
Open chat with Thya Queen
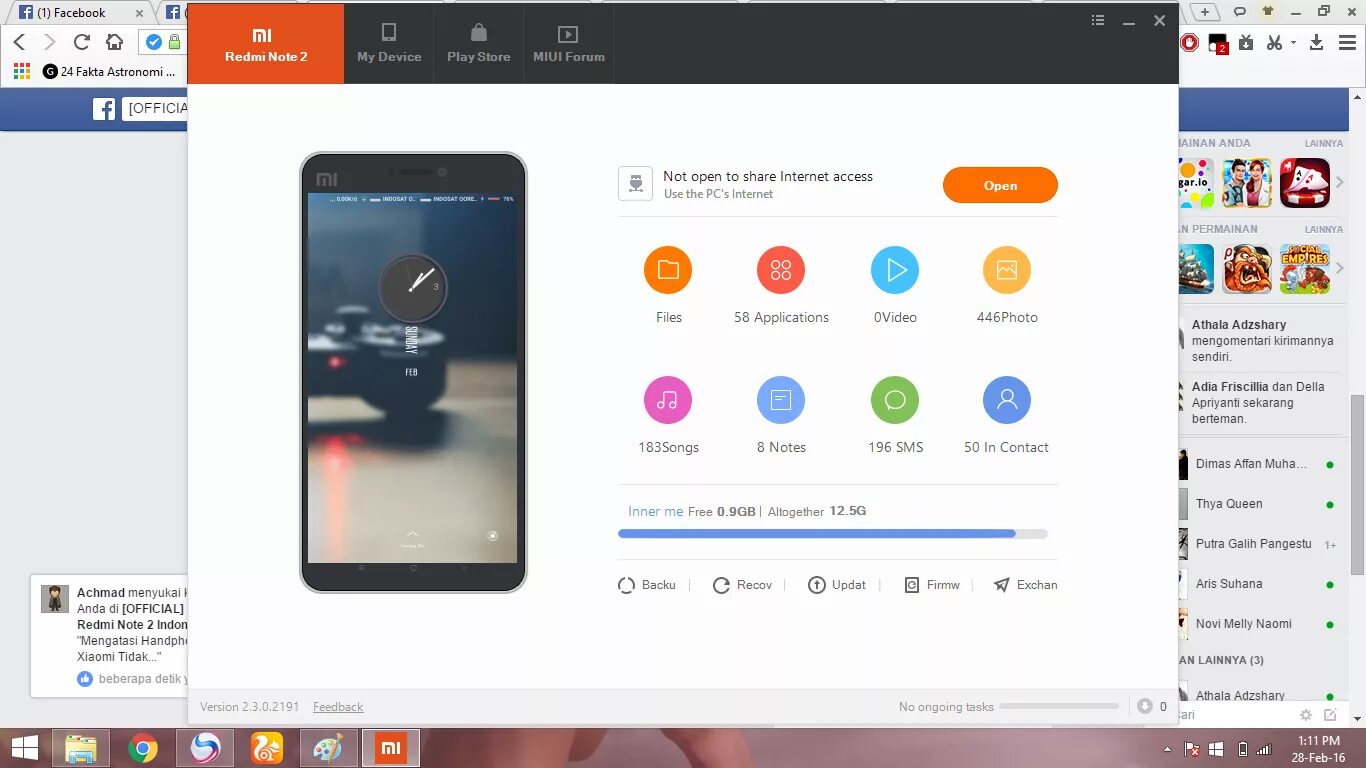click(x=1260, y=504)
